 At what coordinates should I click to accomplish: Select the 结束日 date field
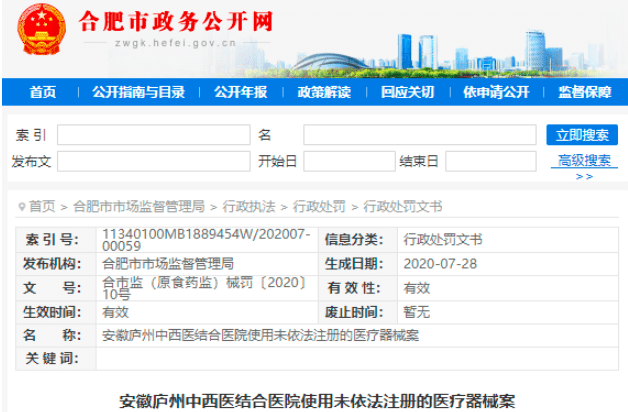[490, 161]
